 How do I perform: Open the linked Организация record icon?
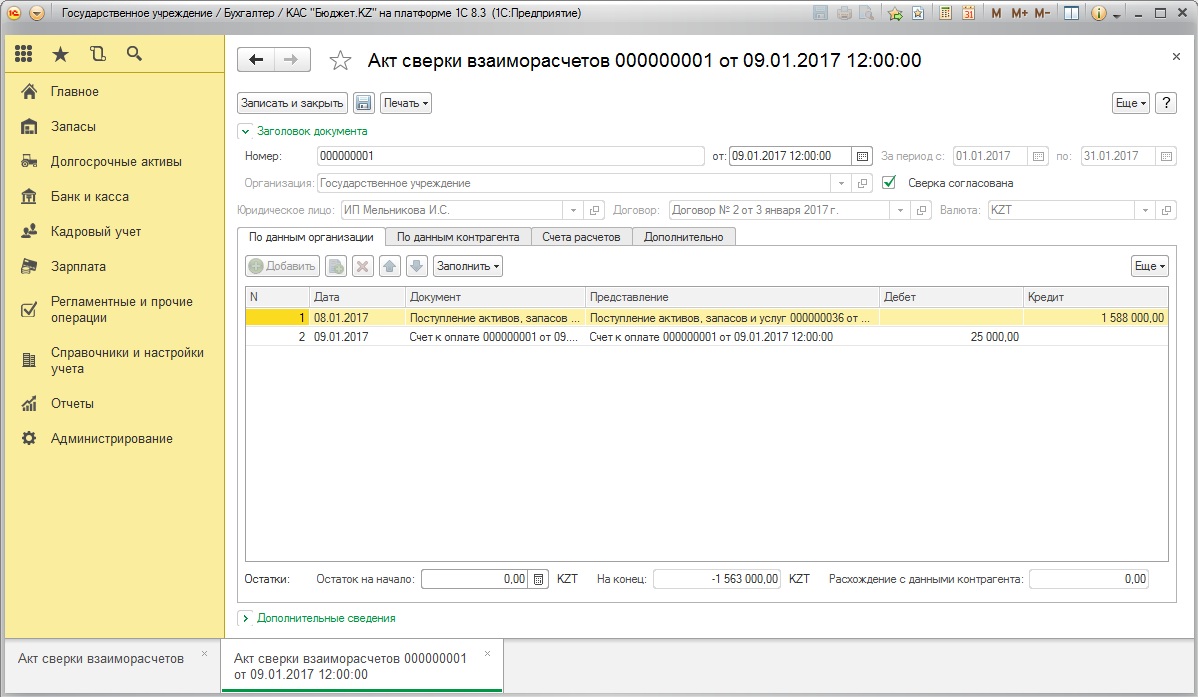862,183
